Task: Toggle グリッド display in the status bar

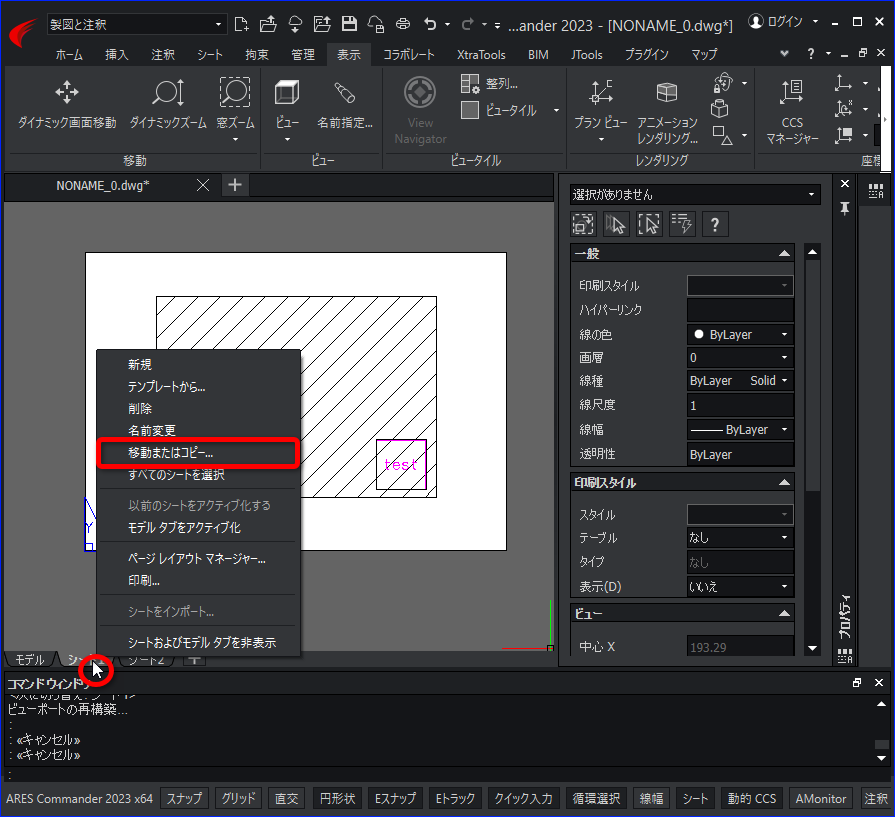Action: [239, 798]
